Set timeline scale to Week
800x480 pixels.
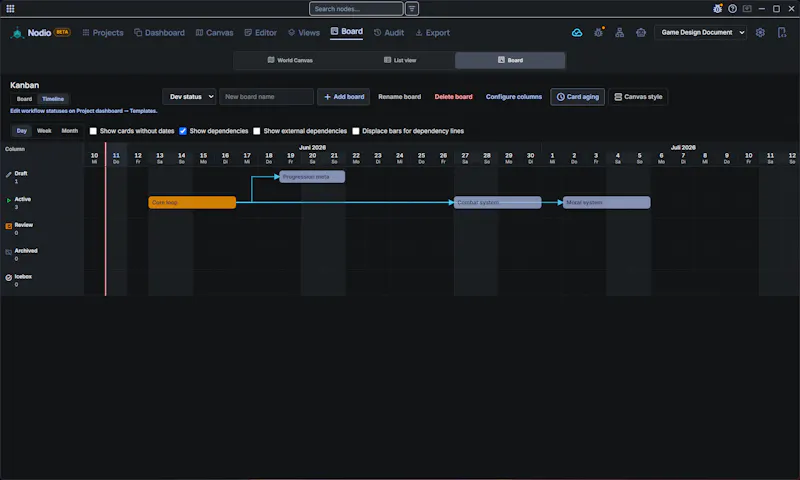tap(44, 131)
